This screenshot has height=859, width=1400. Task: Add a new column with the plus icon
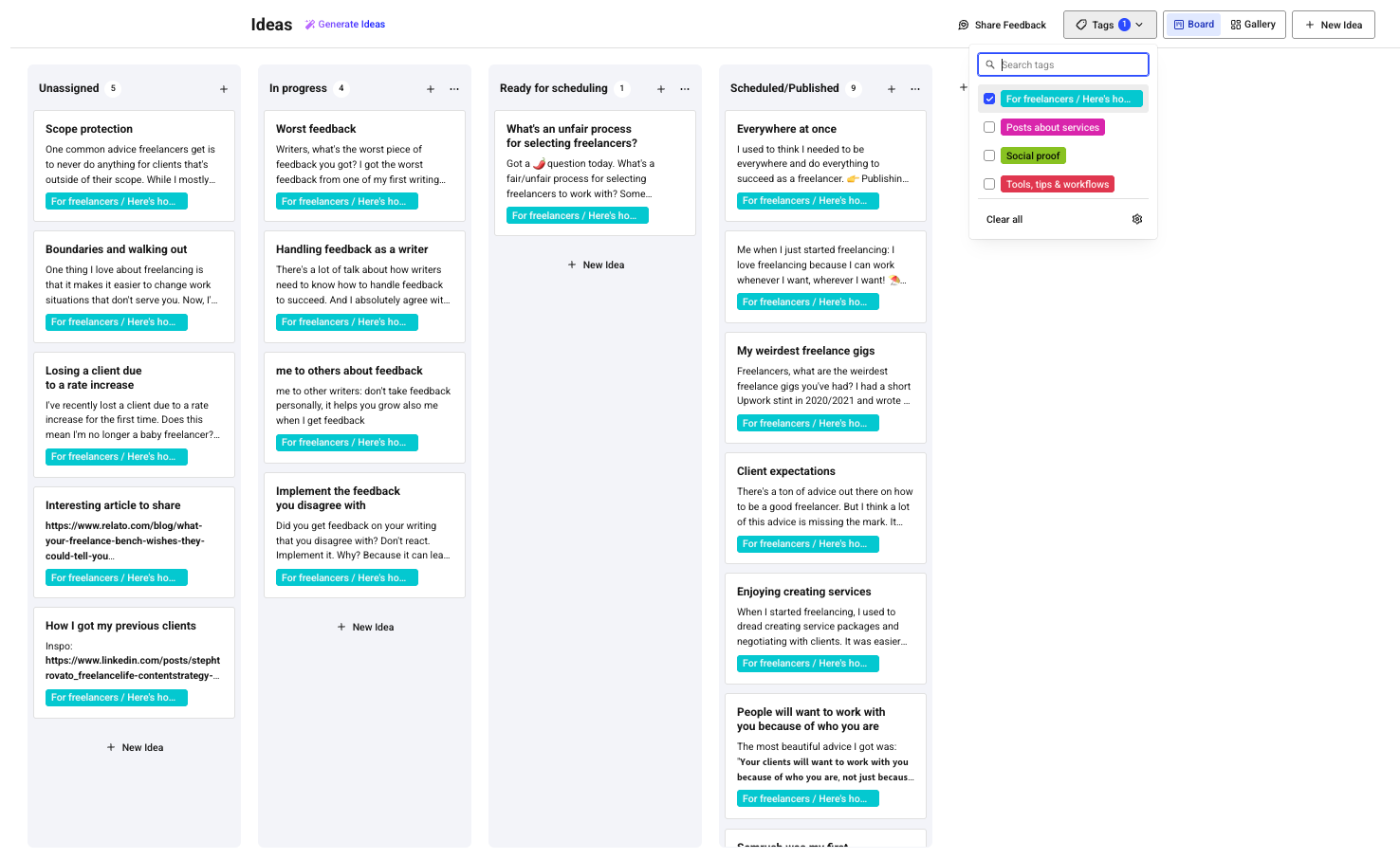[963, 87]
